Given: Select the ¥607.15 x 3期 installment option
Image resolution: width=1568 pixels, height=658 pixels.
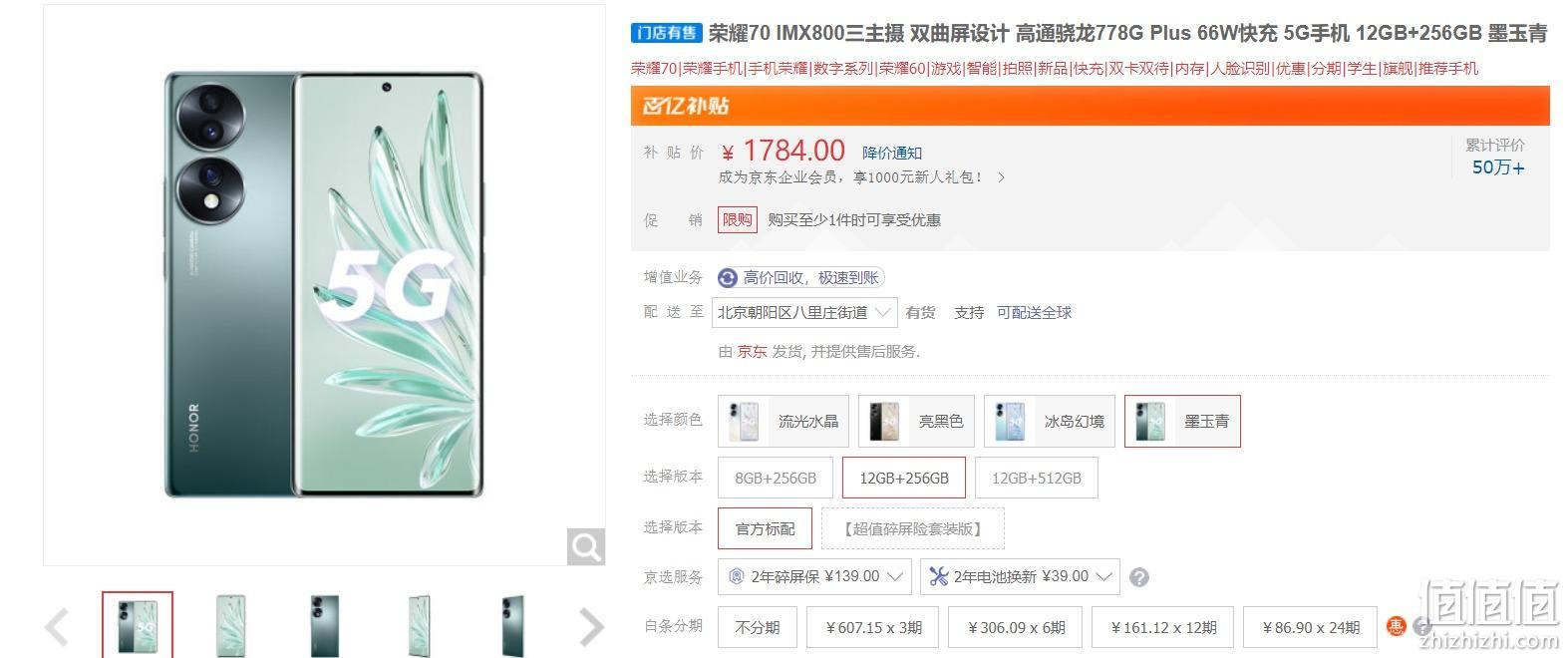Looking at the screenshot, I should [874, 627].
